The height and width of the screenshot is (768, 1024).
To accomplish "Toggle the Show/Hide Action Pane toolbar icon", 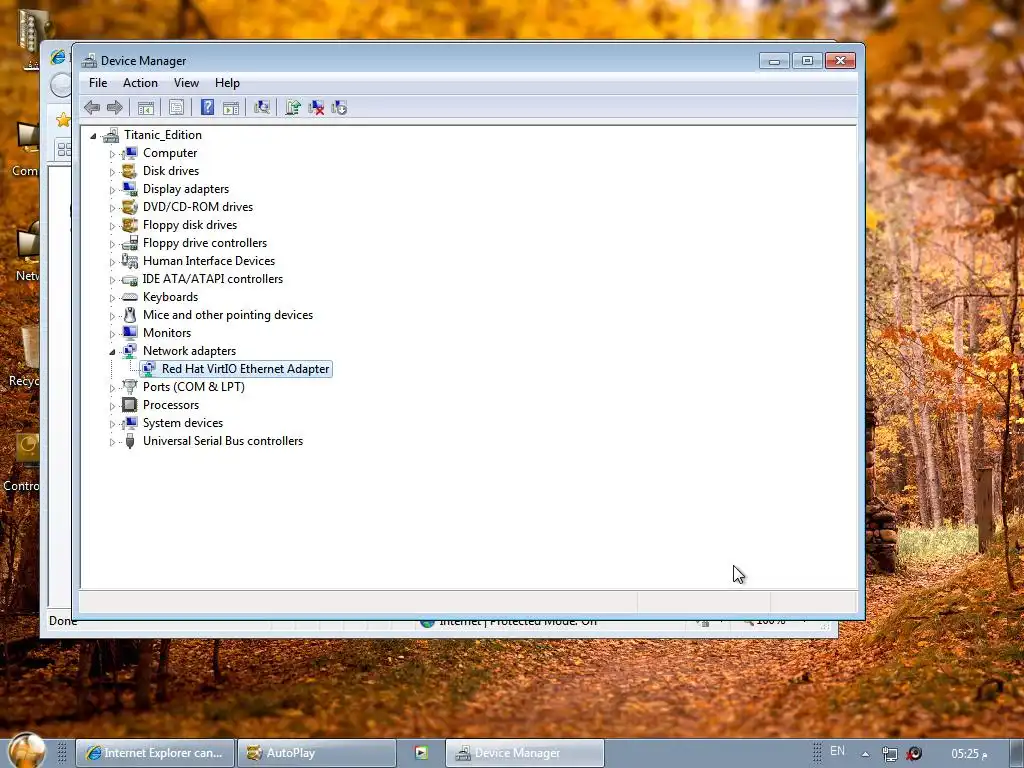I will pos(231,107).
